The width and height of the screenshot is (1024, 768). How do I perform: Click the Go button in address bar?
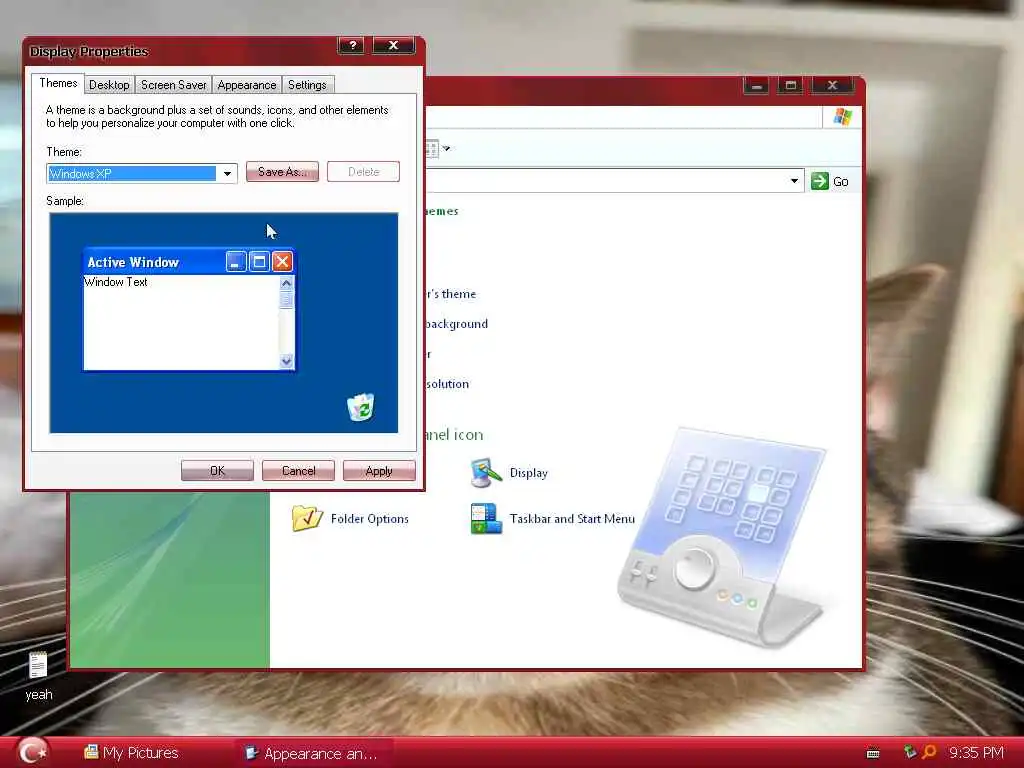[x=830, y=182]
